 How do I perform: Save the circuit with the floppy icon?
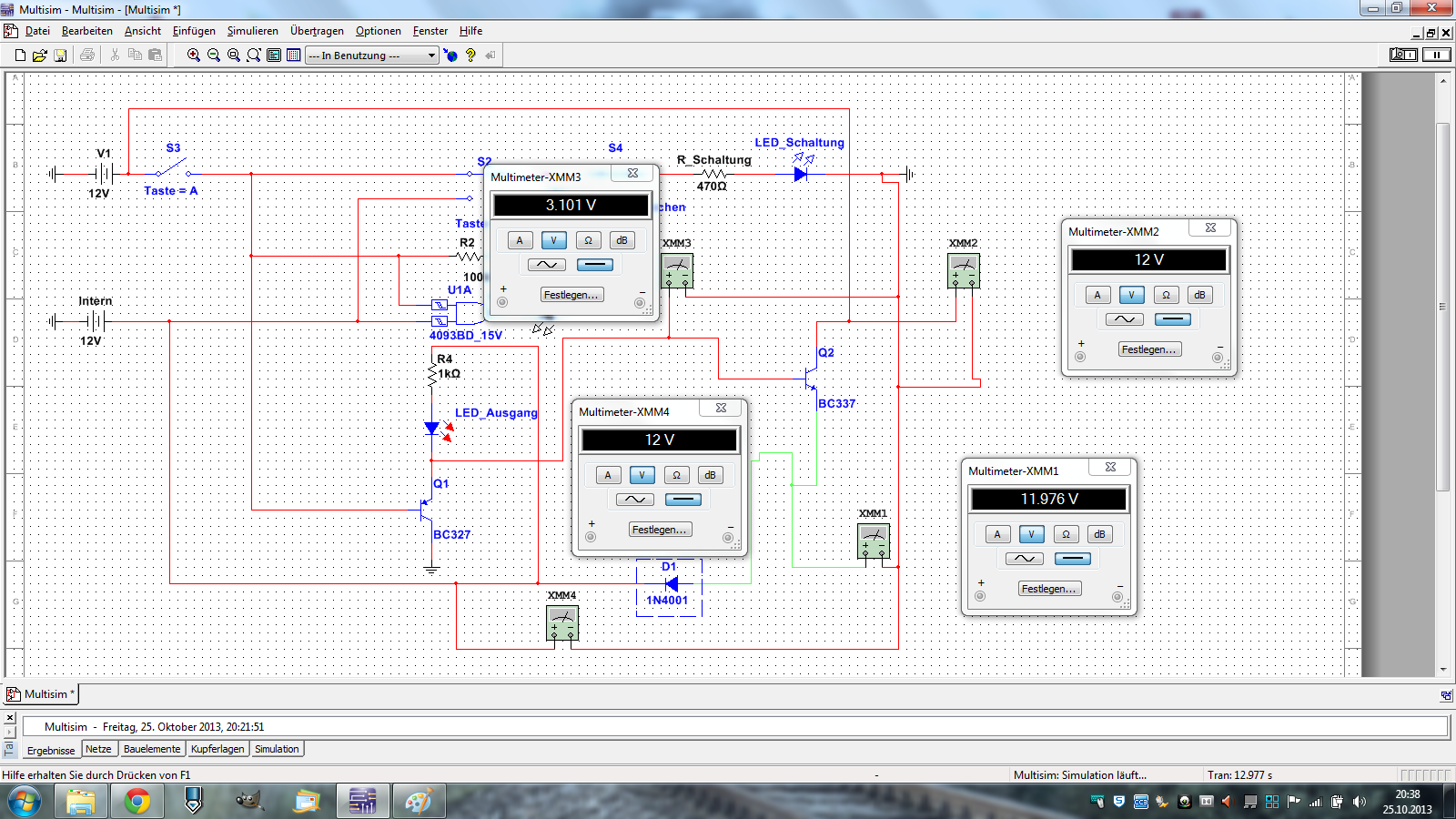(60, 56)
